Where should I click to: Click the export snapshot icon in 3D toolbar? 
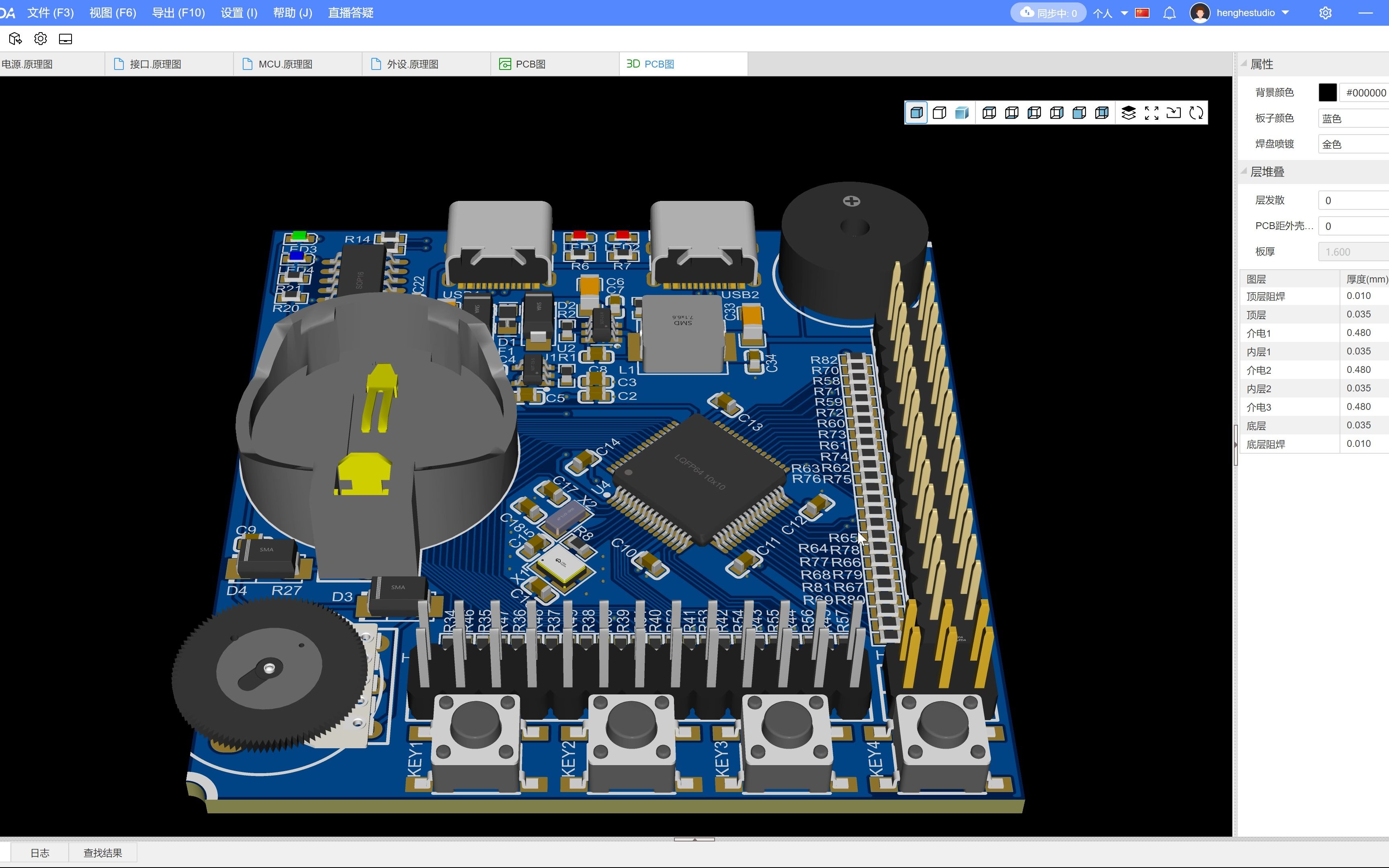click(1173, 113)
